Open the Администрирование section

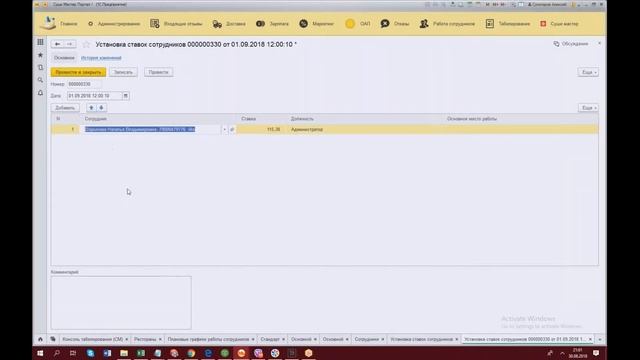pyautogui.click(x=114, y=24)
